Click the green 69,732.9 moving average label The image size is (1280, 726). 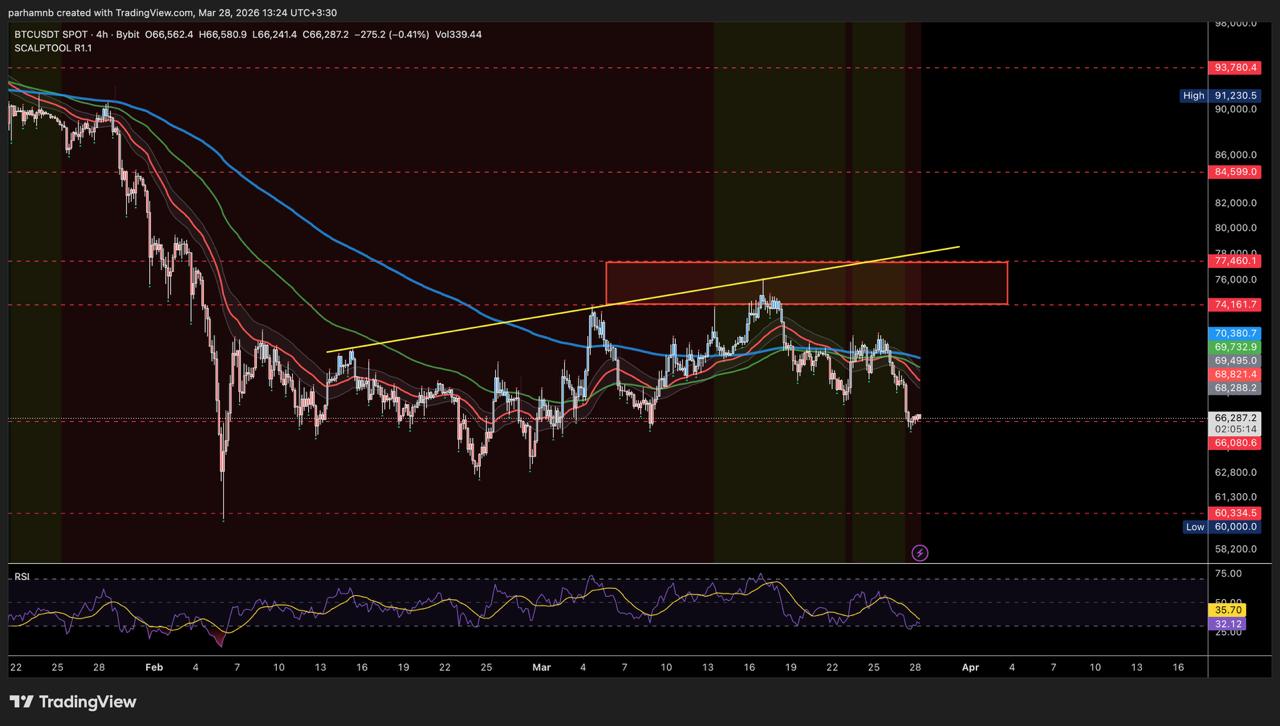[x=1234, y=347]
